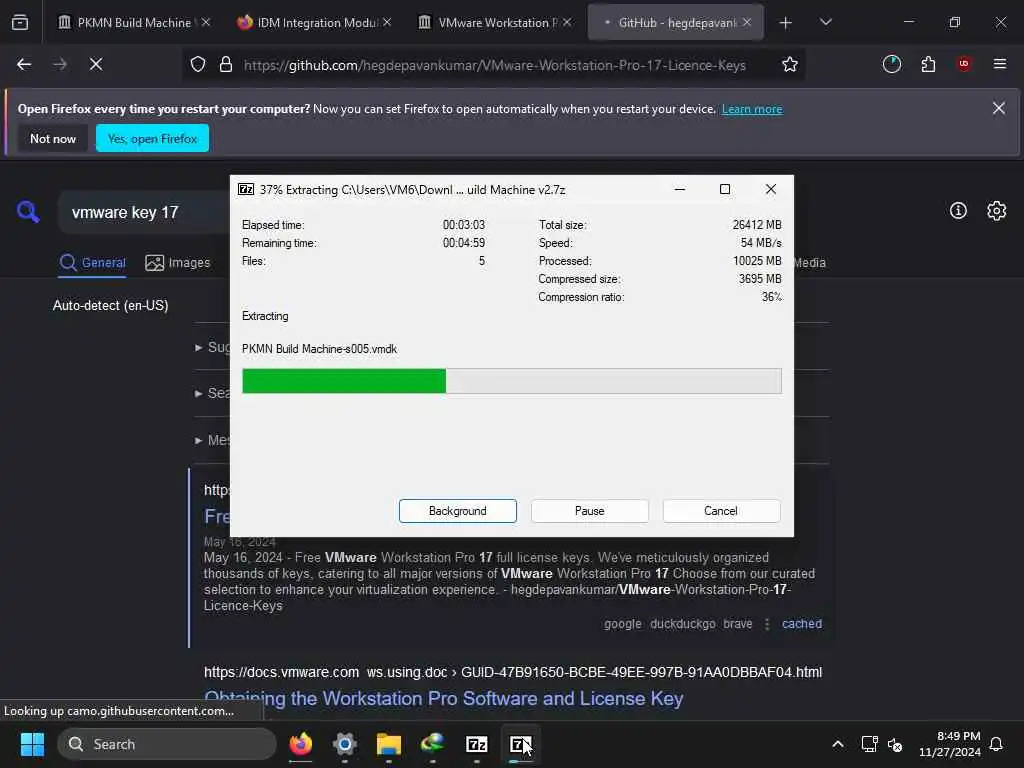The height and width of the screenshot is (768, 1024).
Task: Pause the 7-Zip extraction
Action: point(589,511)
